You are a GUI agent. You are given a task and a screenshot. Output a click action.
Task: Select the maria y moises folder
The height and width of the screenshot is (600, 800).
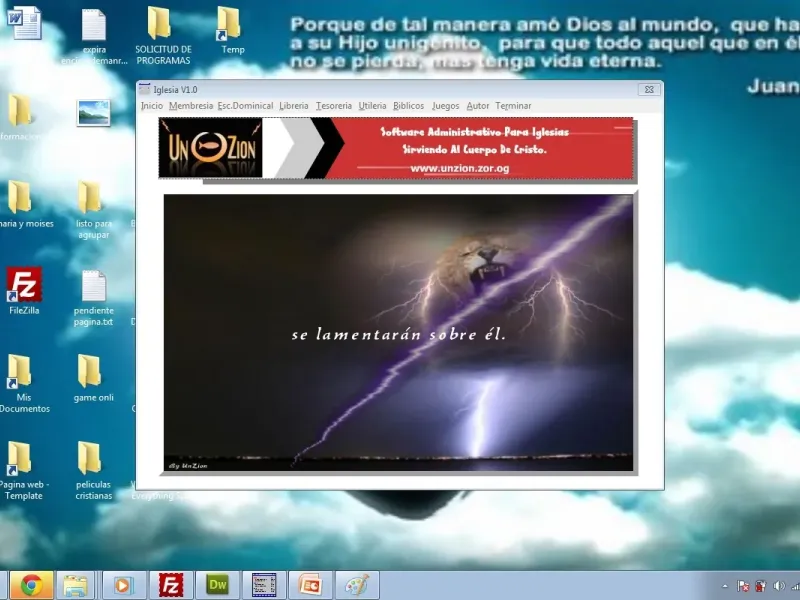(23, 204)
